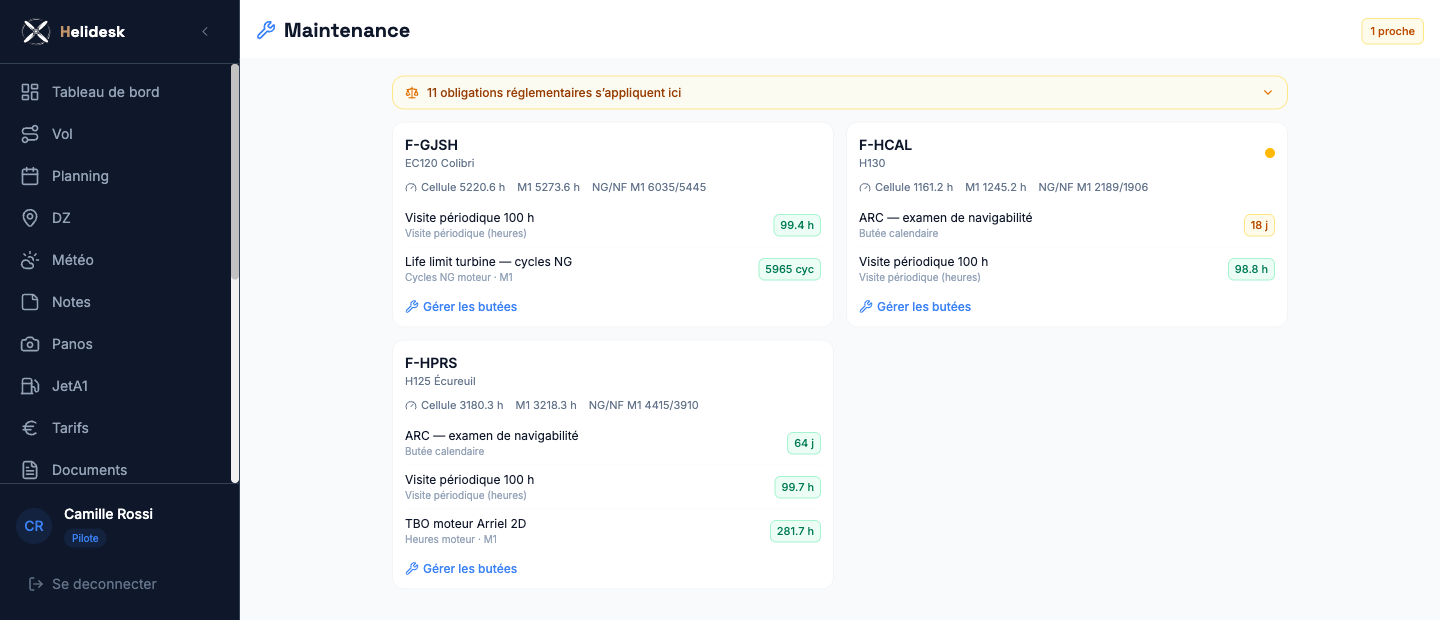Click the Camille Rossi user name
1440x620 pixels.
[108, 514]
